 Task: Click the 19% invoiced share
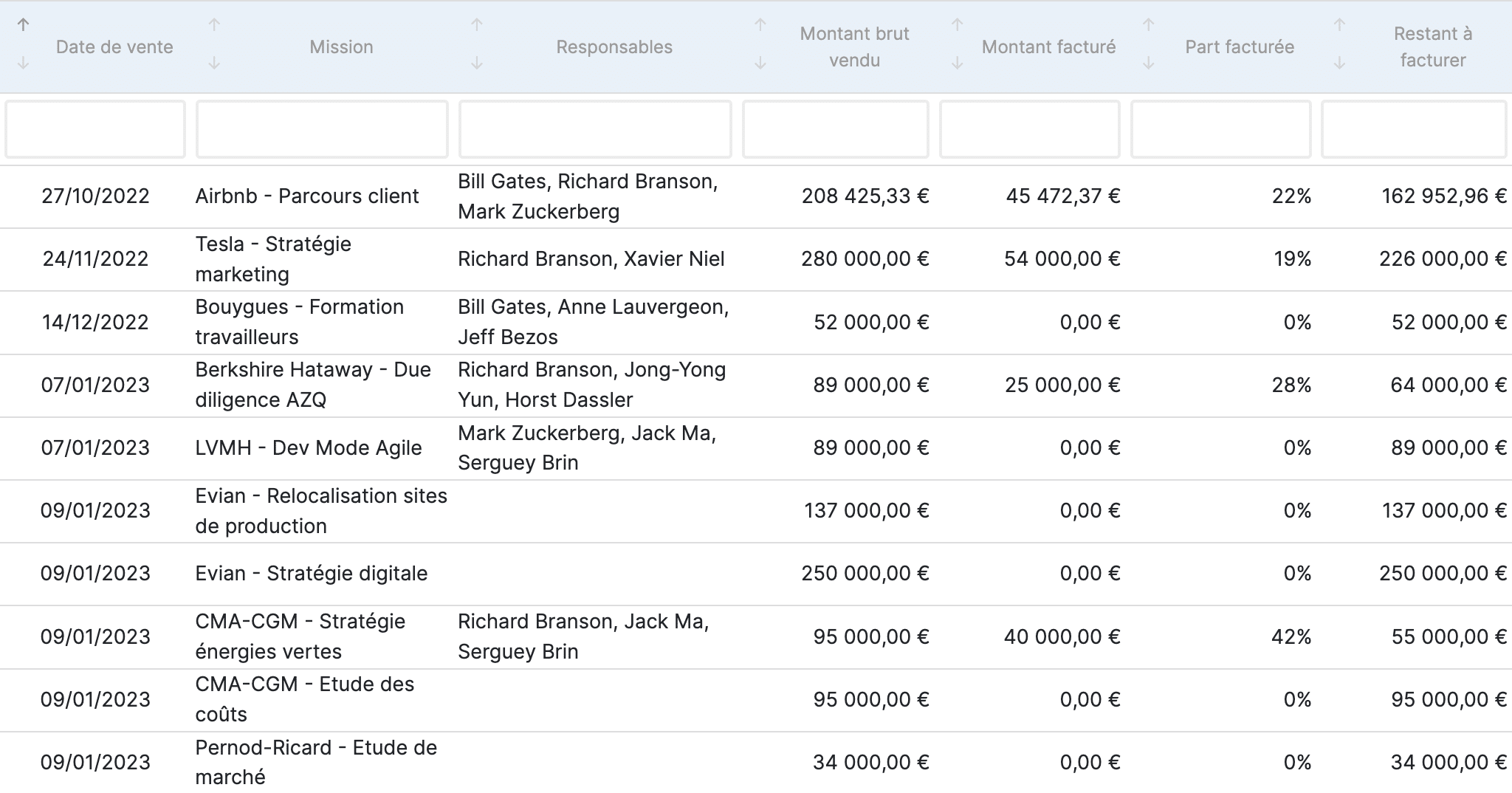click(x=1293, y=259)
